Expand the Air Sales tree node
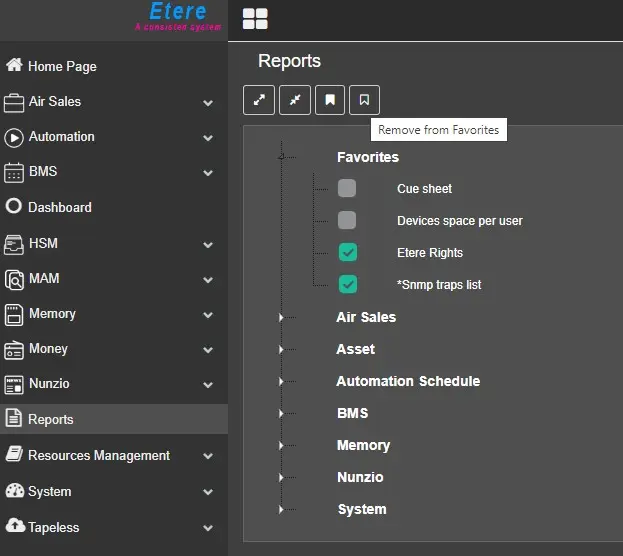This screenshot has width=623, height=556. [281, 317]
